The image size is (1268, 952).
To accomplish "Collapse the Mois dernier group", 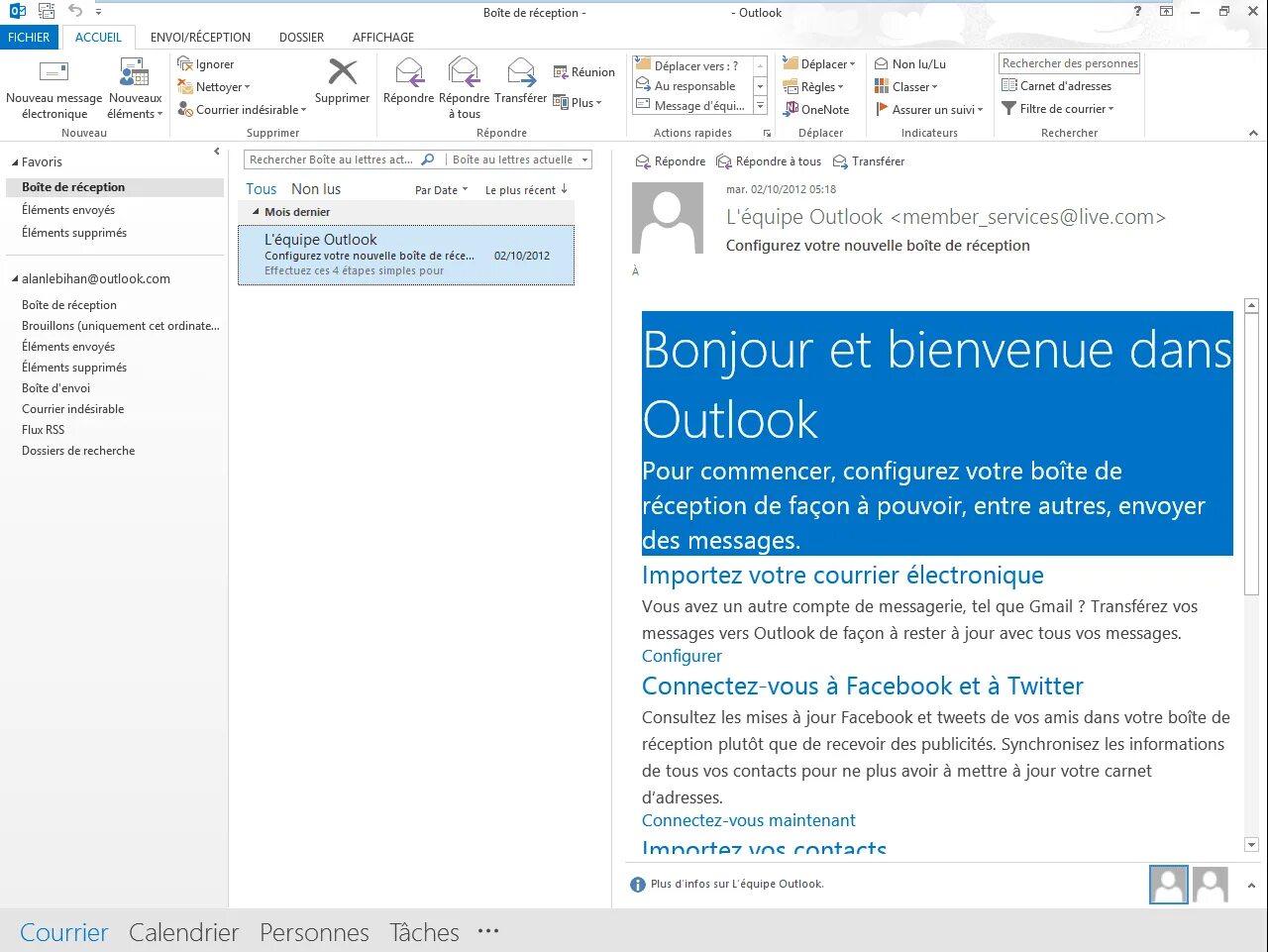I will click(256, 212).
